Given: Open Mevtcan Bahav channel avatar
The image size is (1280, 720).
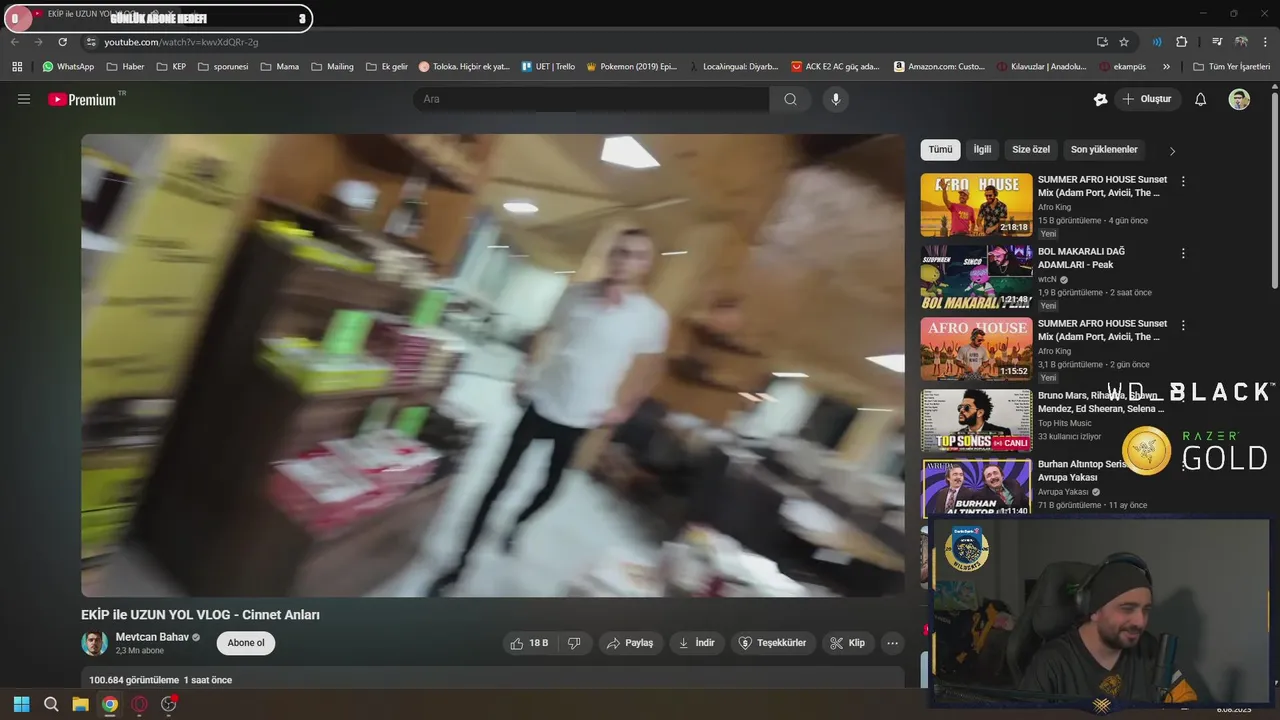Looking at the screenshot, I should [94, 643].
